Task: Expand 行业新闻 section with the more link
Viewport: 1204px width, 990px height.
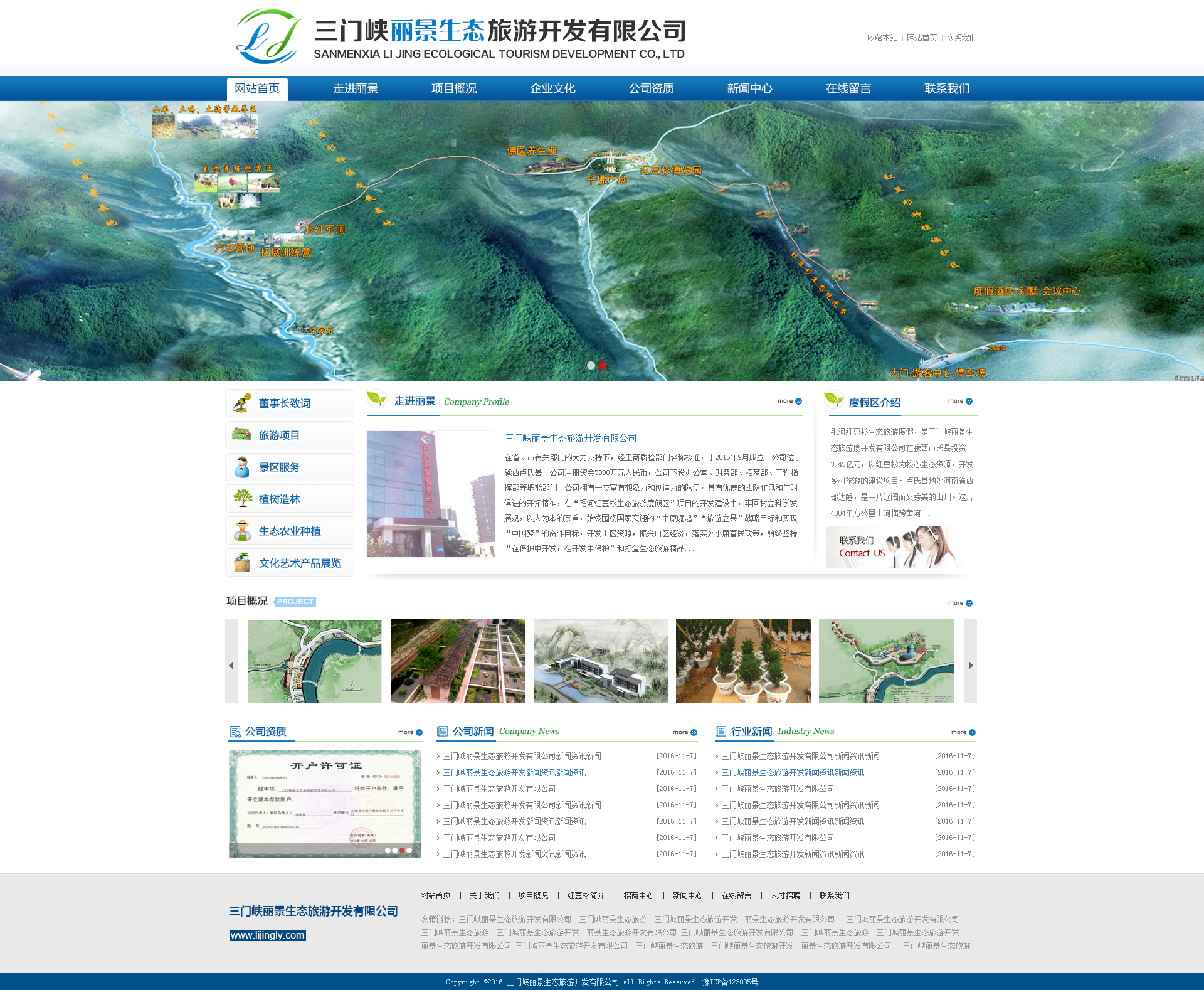Action: tap(963, 732)
